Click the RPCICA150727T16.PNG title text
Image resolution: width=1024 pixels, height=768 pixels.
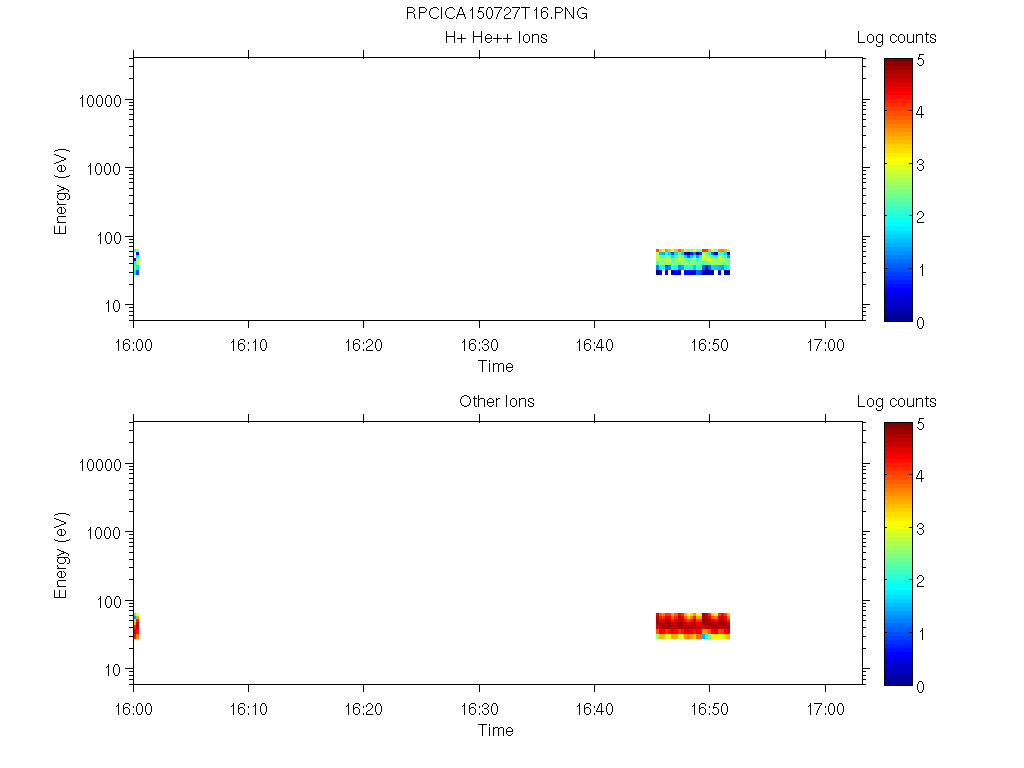[496, 14]
